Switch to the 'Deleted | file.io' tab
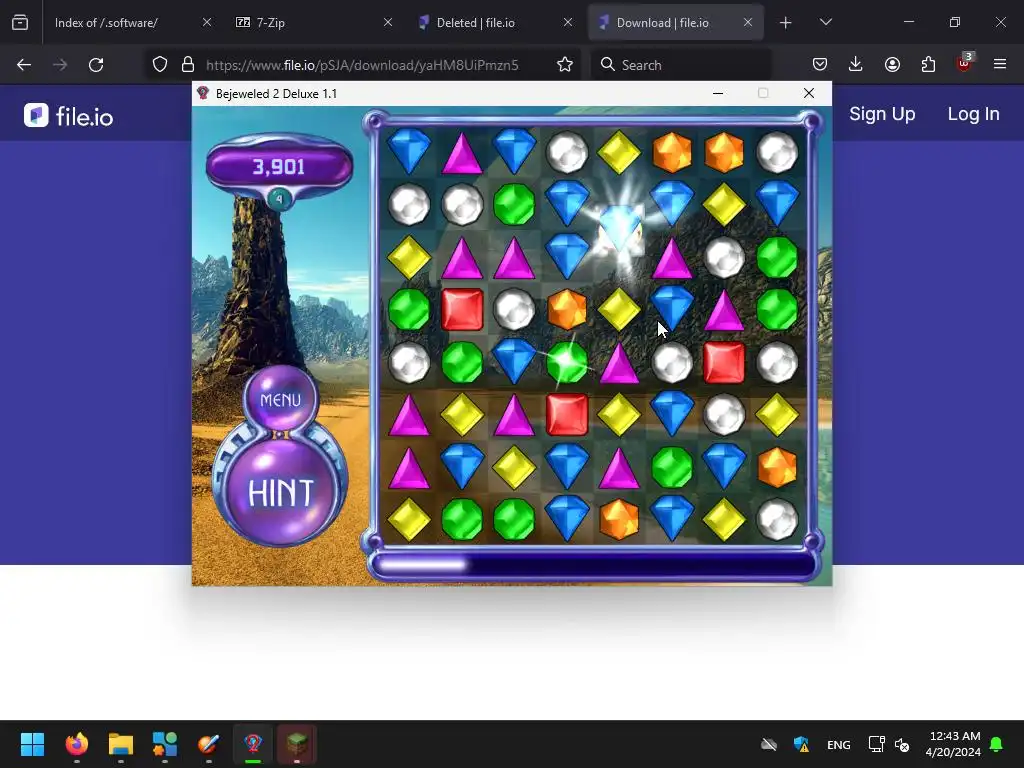This screenshot has width=1024, height=768. (494, 22)
